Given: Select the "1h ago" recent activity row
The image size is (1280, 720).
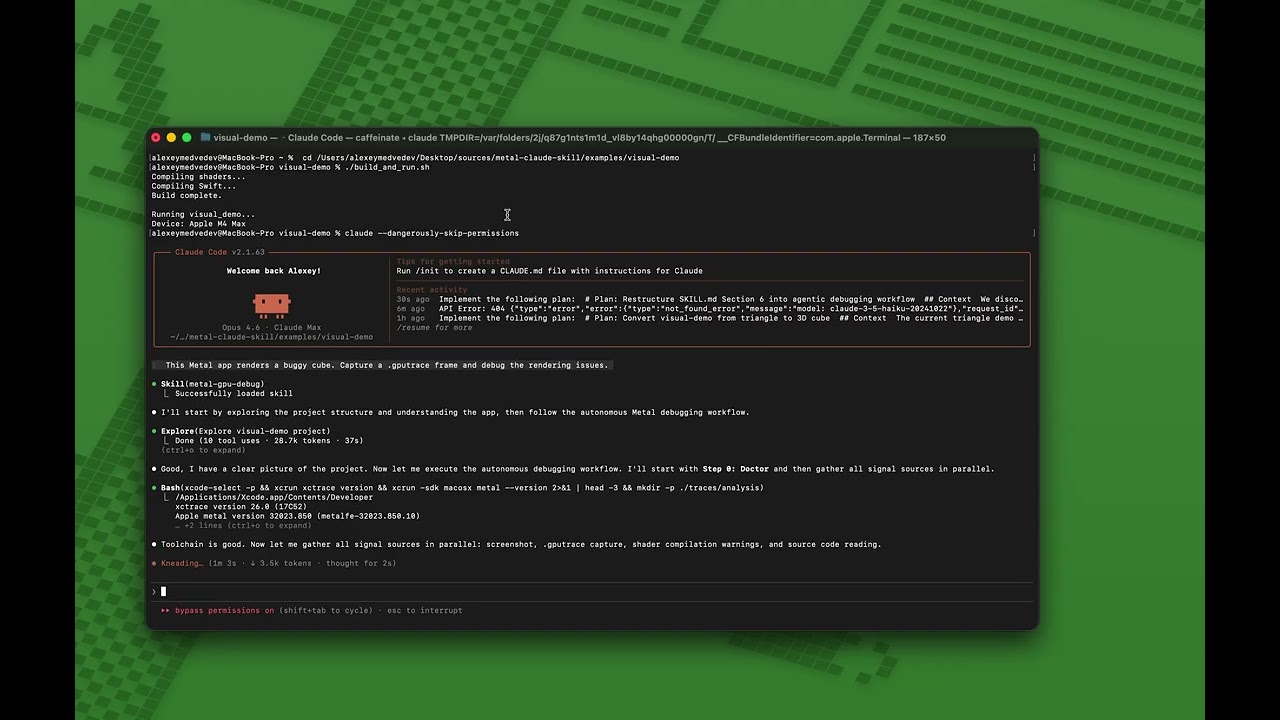Looking at the screenshot, I should pos(710,318).
